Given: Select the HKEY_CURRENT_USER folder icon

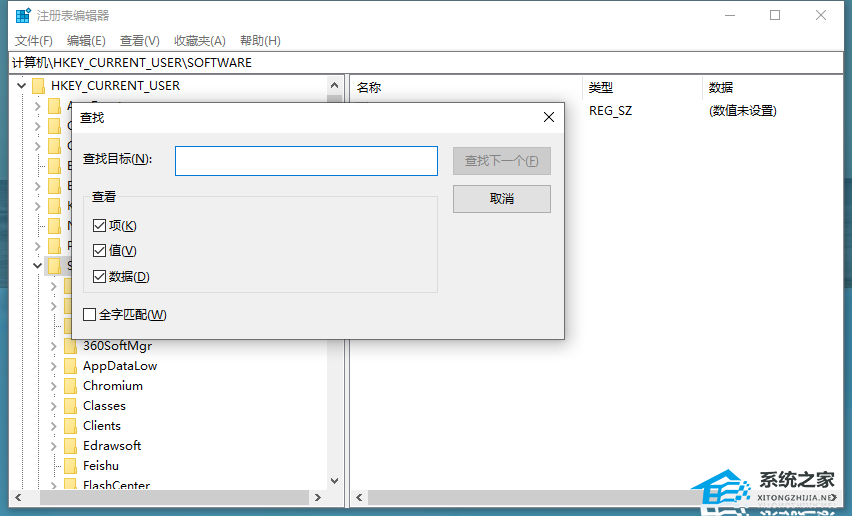Looking at the screenshot, I should point(39,86).
